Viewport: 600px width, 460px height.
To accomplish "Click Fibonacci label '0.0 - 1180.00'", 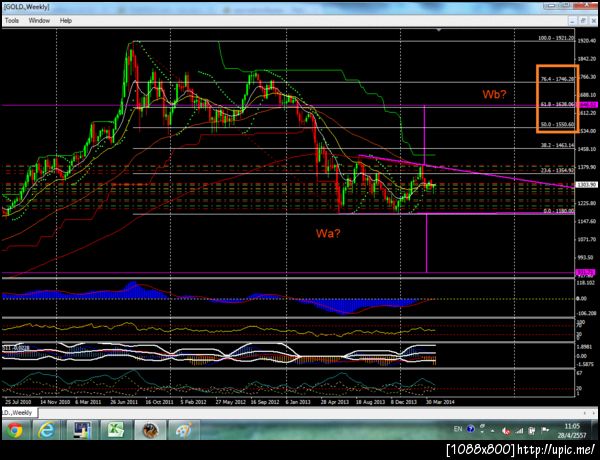I will pyautogui.click(x=559, y=211).
